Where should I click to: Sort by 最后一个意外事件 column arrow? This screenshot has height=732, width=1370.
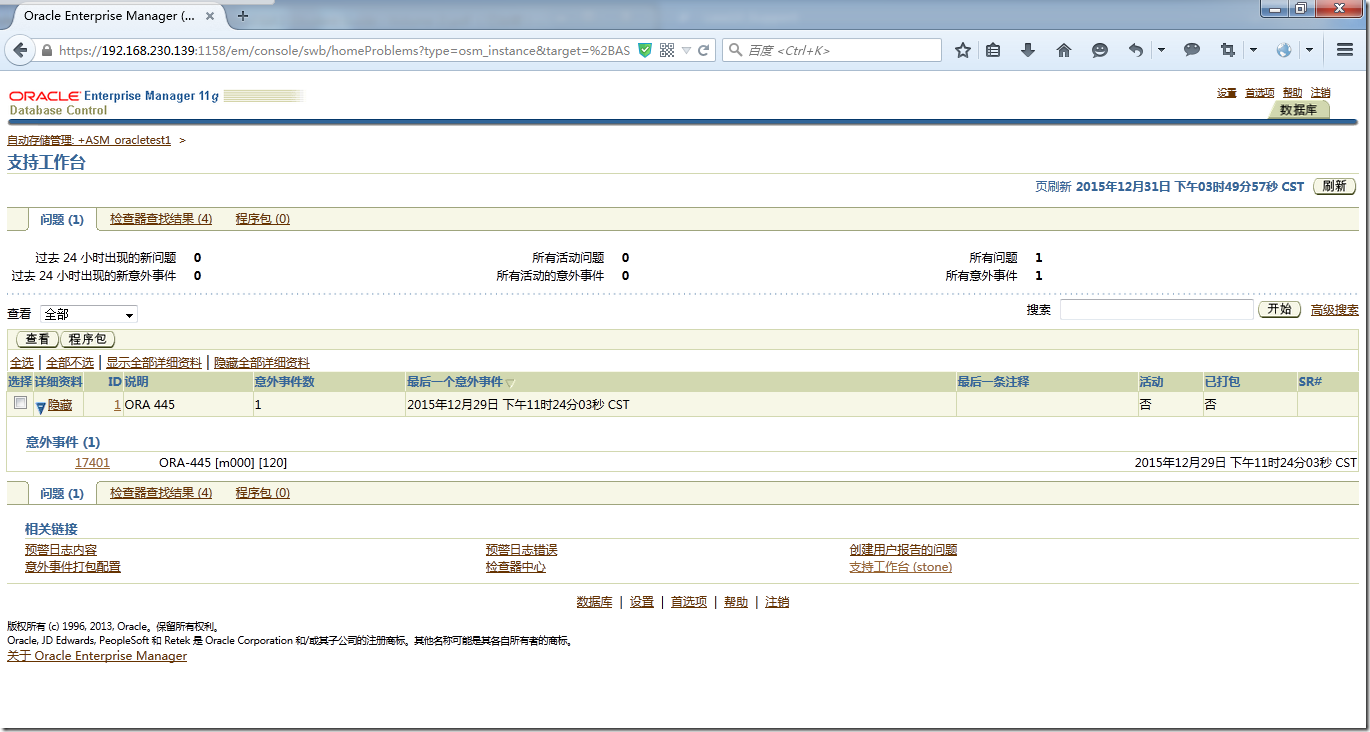tap(511, 383)
